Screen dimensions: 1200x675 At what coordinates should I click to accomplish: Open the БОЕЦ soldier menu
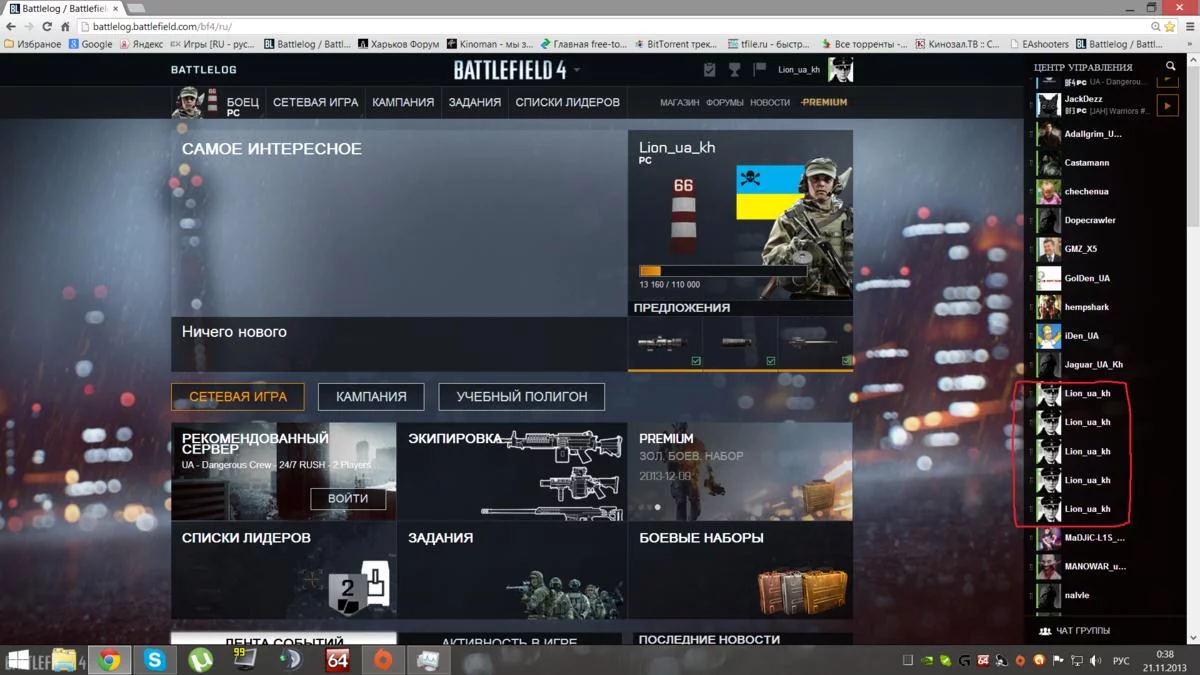[x=243, y=102]
